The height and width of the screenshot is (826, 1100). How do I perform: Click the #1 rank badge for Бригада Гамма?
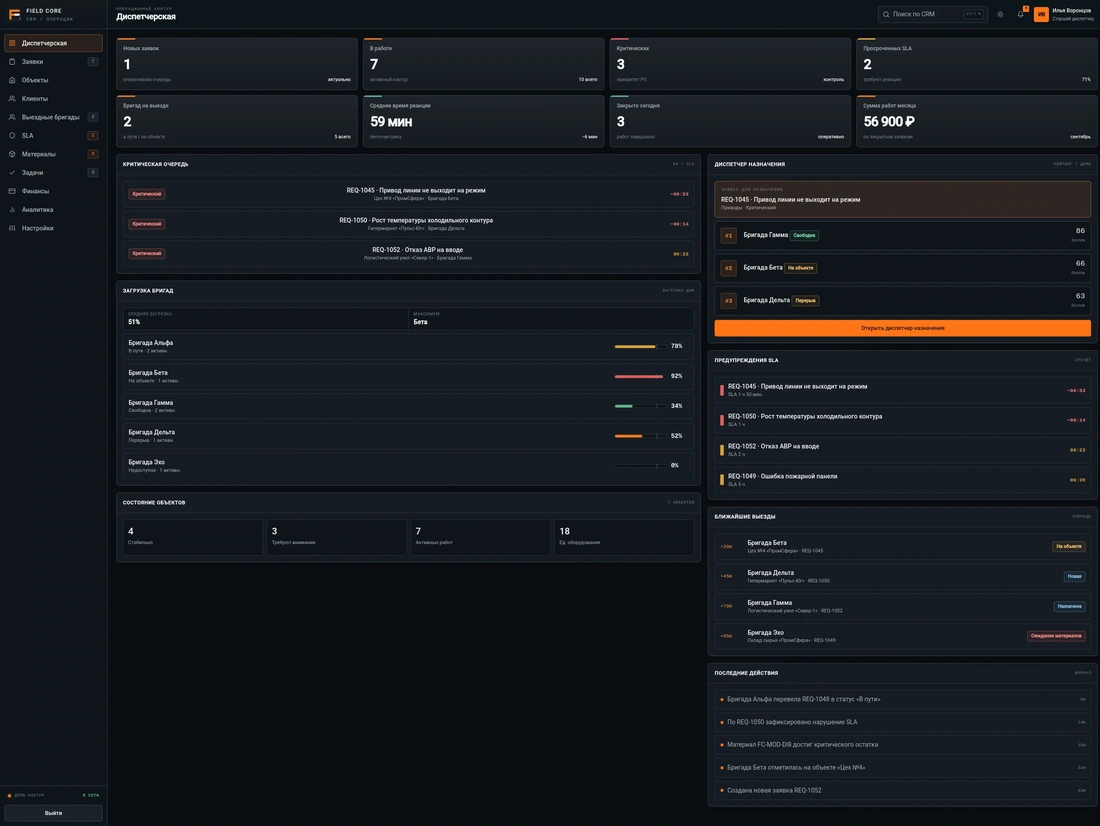point(728,236)
